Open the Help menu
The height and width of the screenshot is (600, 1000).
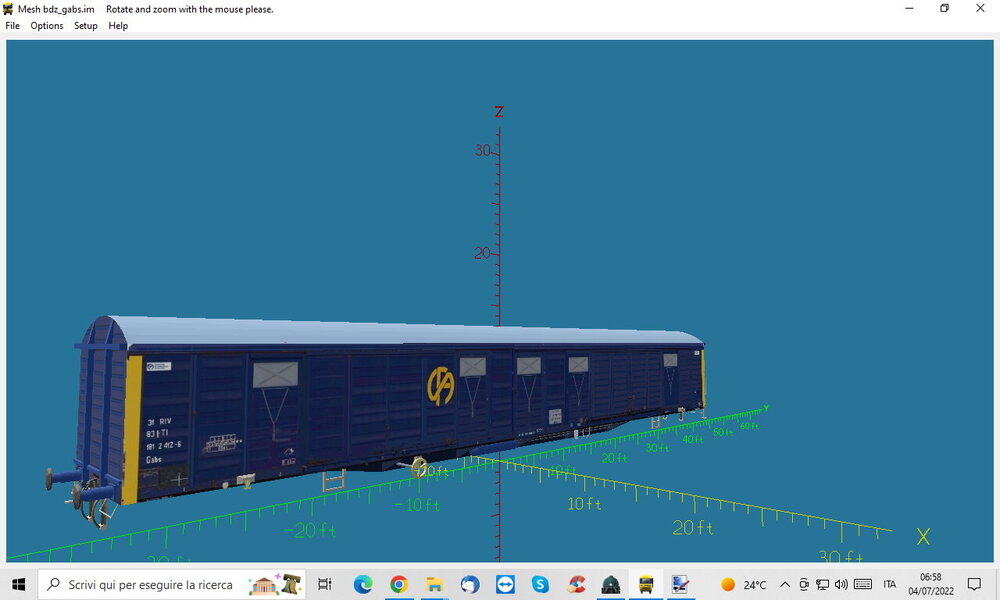(x=118, y=26)
